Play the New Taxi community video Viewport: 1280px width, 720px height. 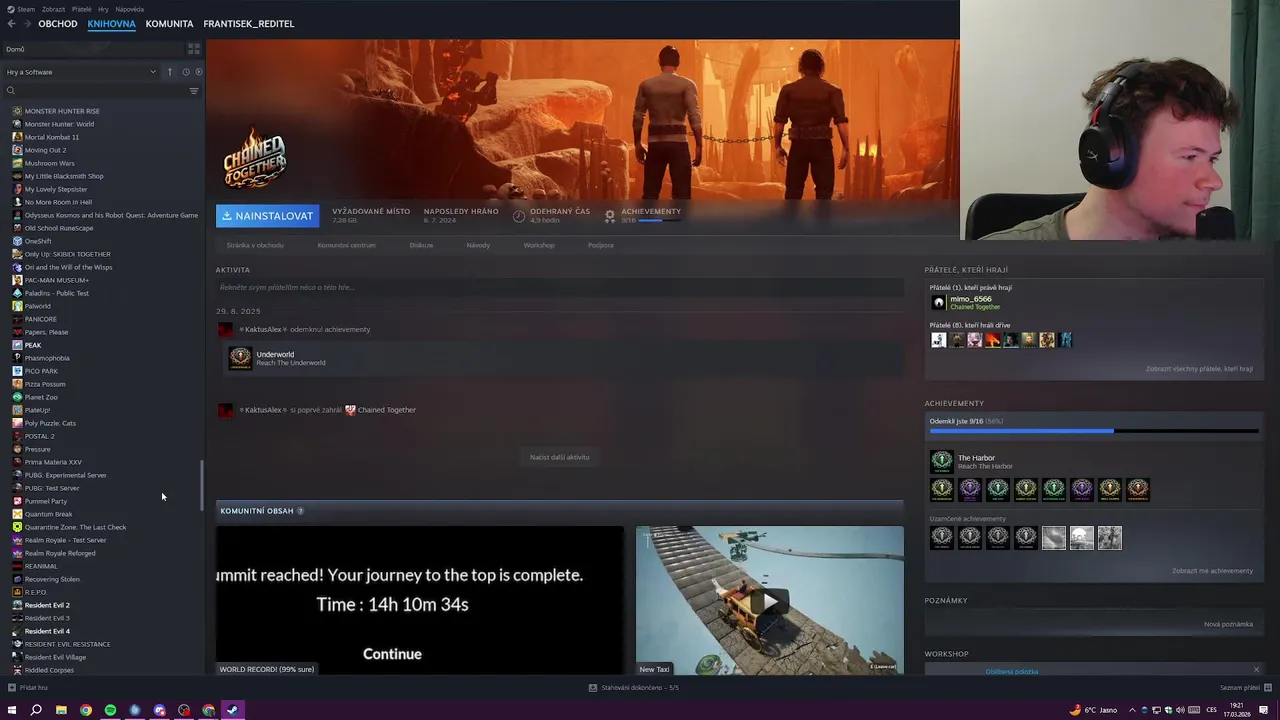(x=769, y=600)
